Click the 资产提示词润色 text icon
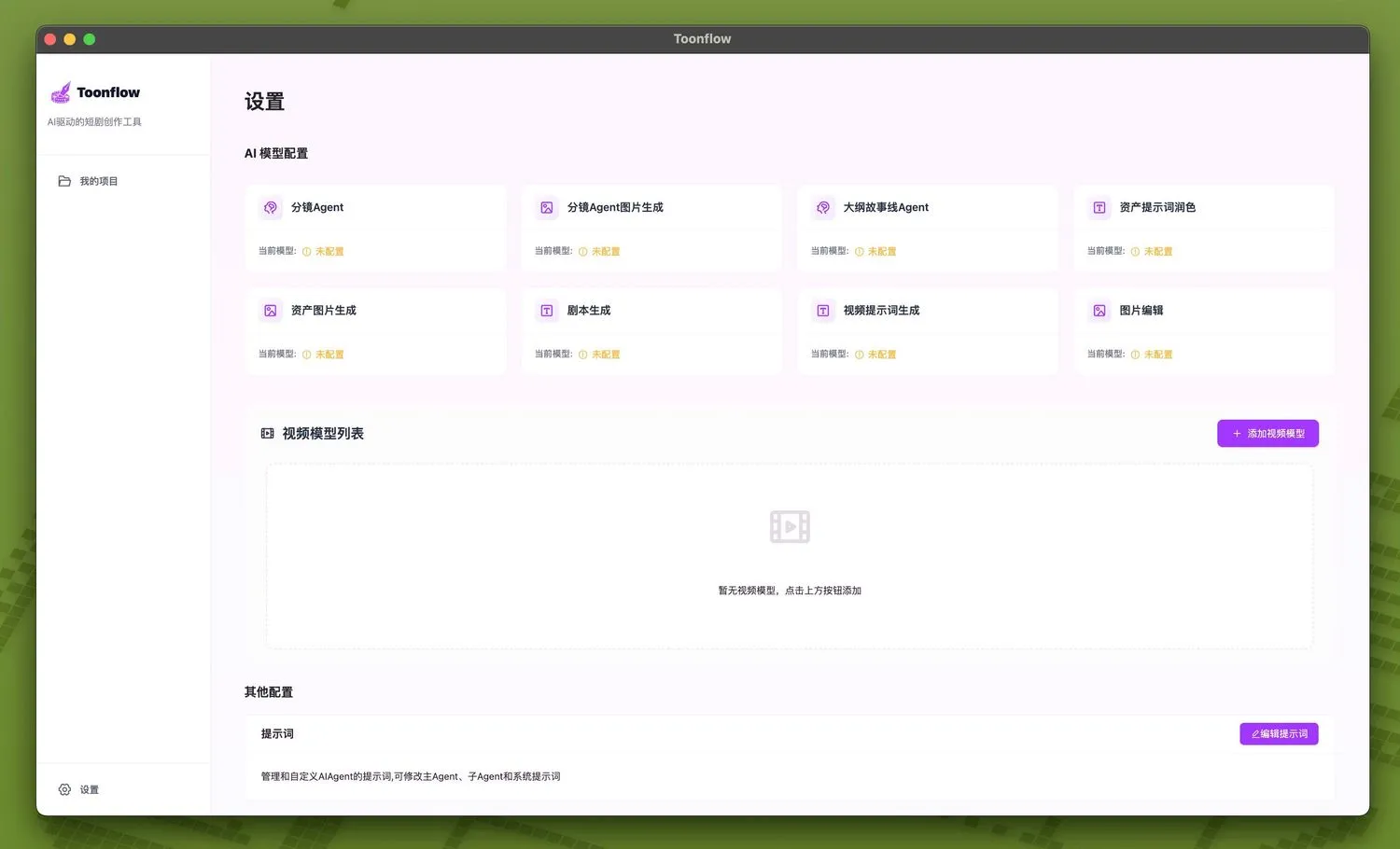The image size is (1400, 849). click(1099, 207)
